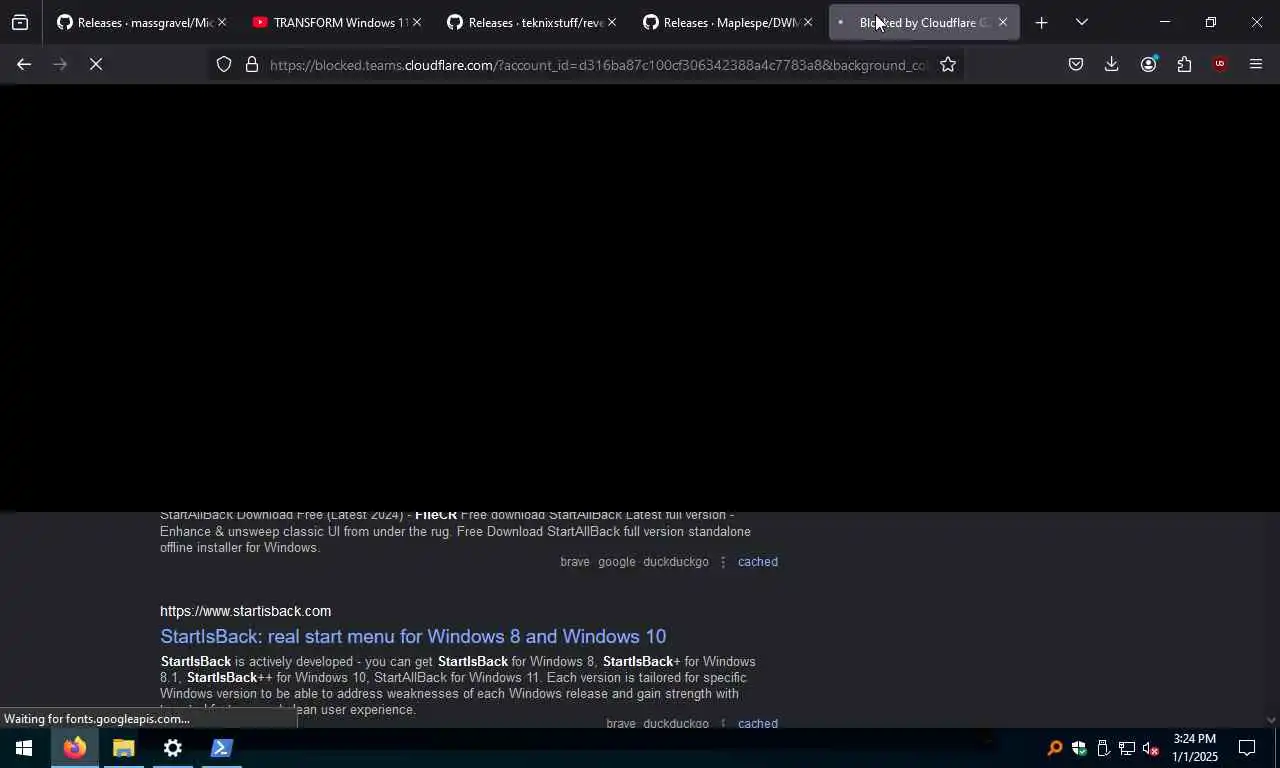Close the massgravel Releases tab
Screen dimensions: 1280x768
(221, 22)
